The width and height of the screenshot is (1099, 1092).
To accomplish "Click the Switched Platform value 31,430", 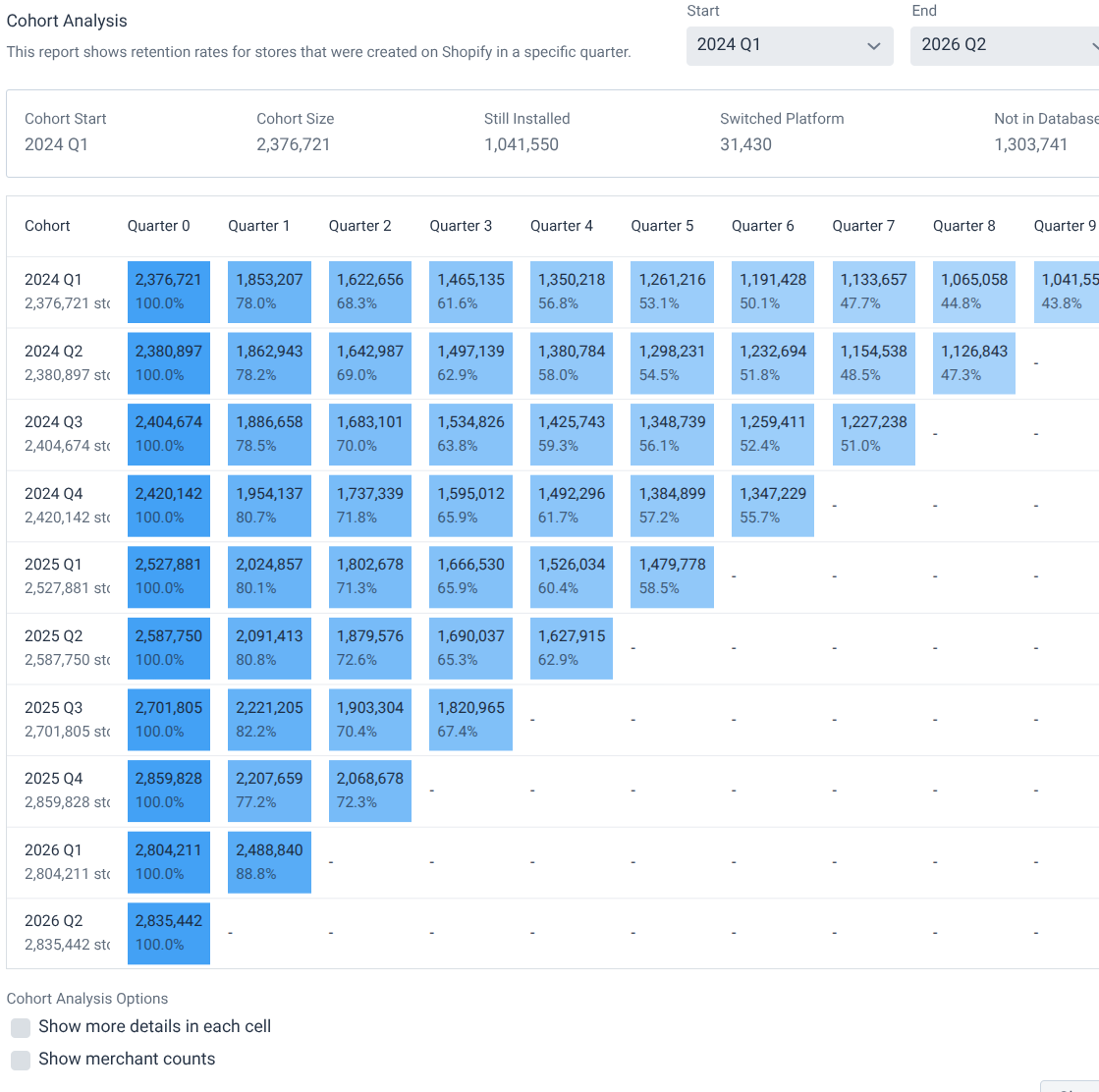I will 745,144.
